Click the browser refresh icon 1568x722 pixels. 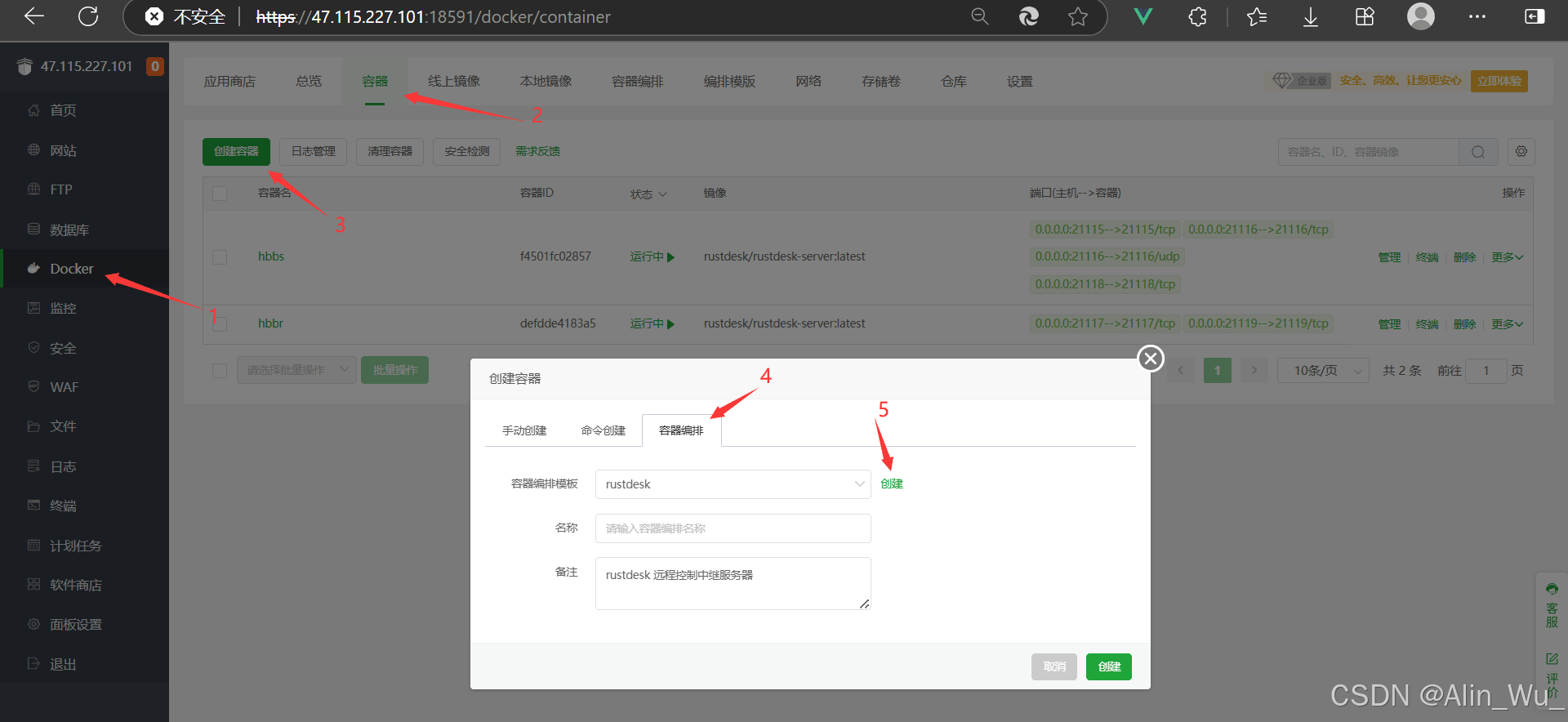88,16
